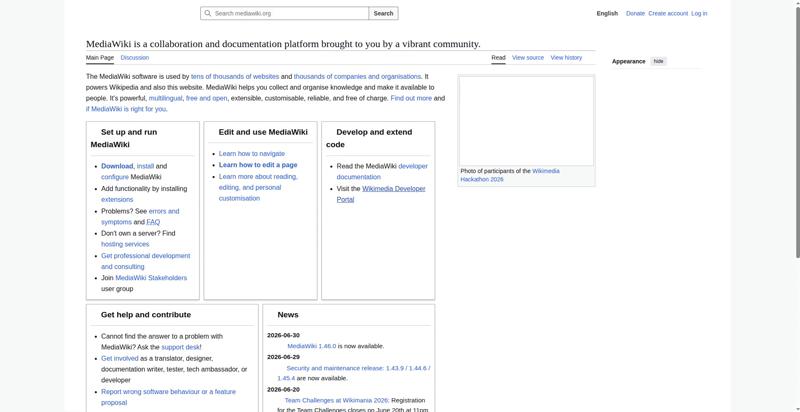Focus the Search mediawiki.org input field
This screenshot has height=412, width=800.
click(285, 13)
